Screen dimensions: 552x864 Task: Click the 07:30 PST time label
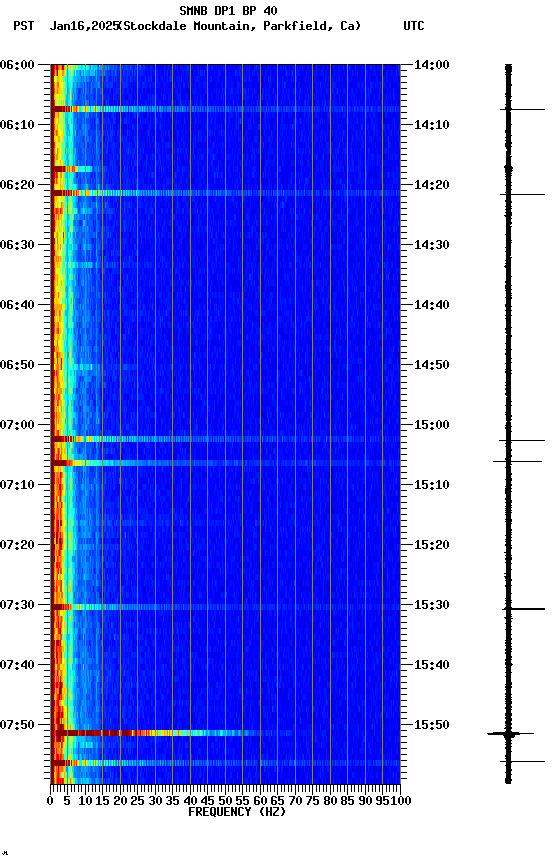pos(17,605)
